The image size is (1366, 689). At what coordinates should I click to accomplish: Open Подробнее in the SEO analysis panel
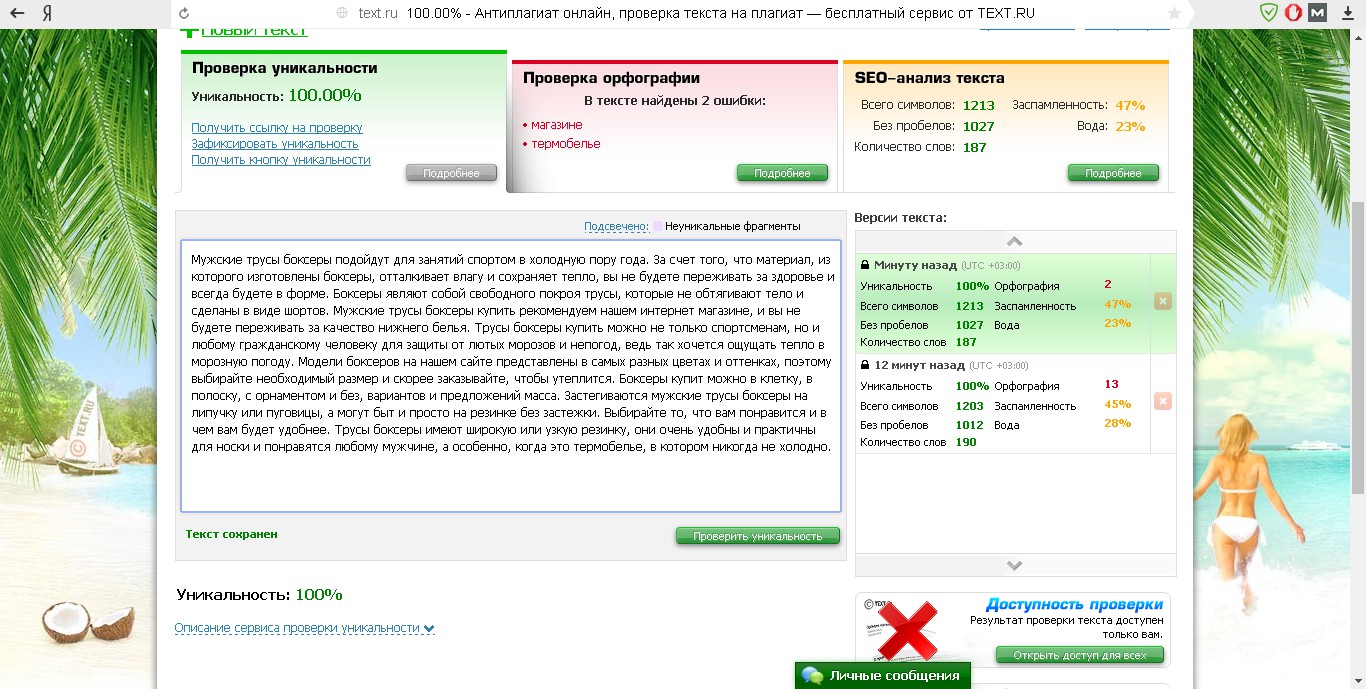1113,173
